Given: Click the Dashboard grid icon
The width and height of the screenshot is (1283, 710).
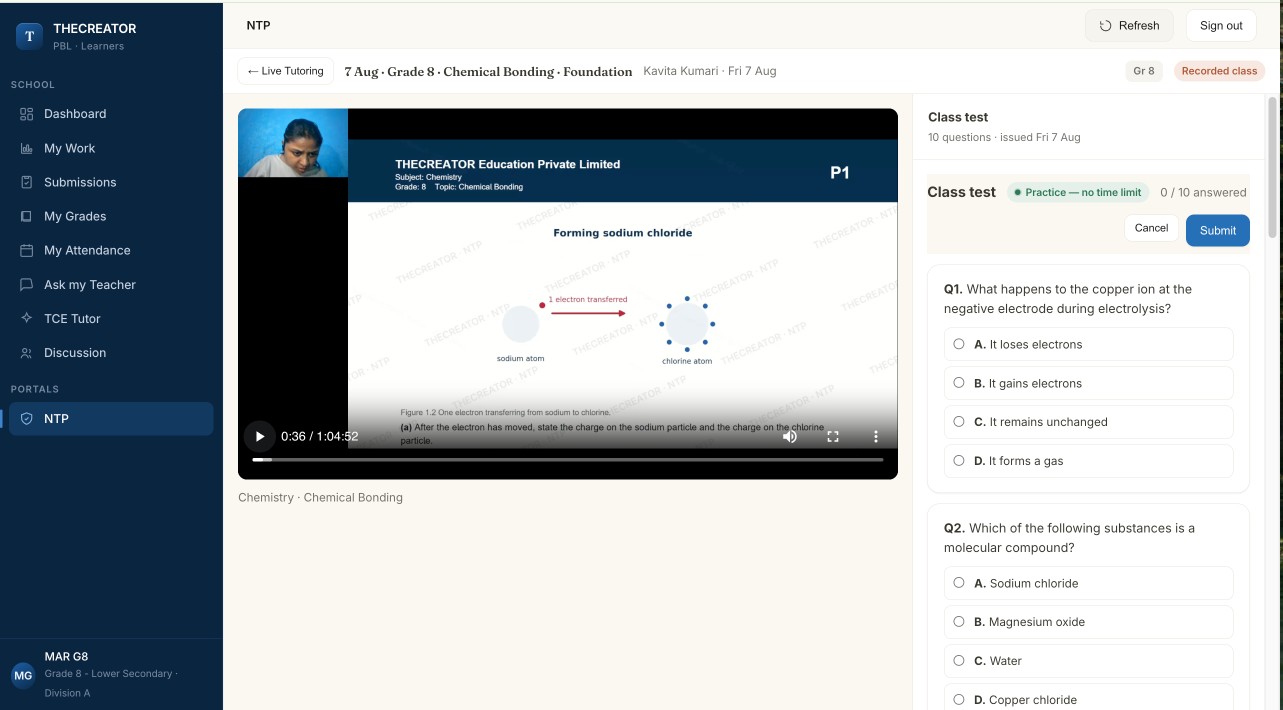Looking at the screenshot, I should [27, 114].
